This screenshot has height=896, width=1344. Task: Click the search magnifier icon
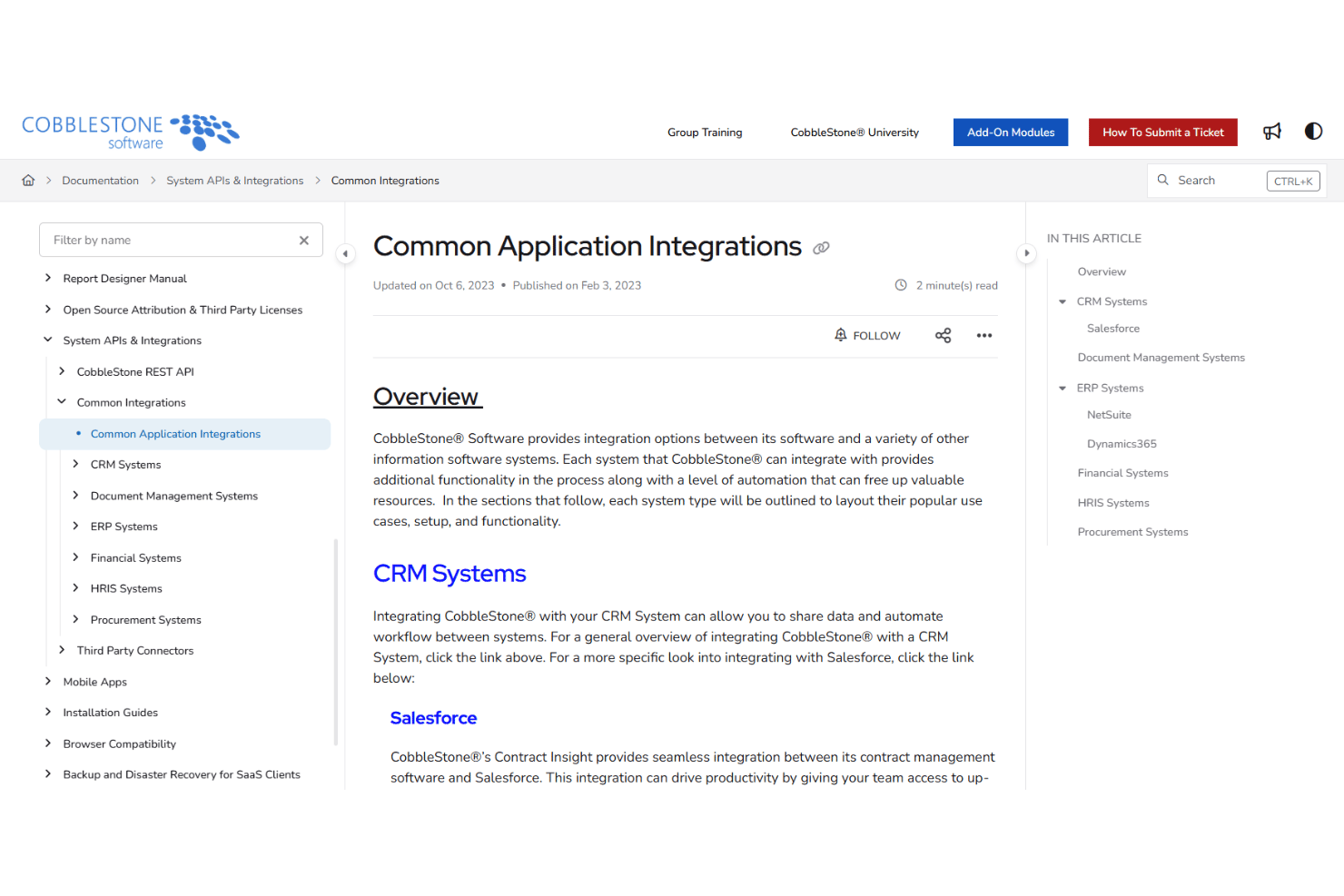click(x=1162, y=180)
